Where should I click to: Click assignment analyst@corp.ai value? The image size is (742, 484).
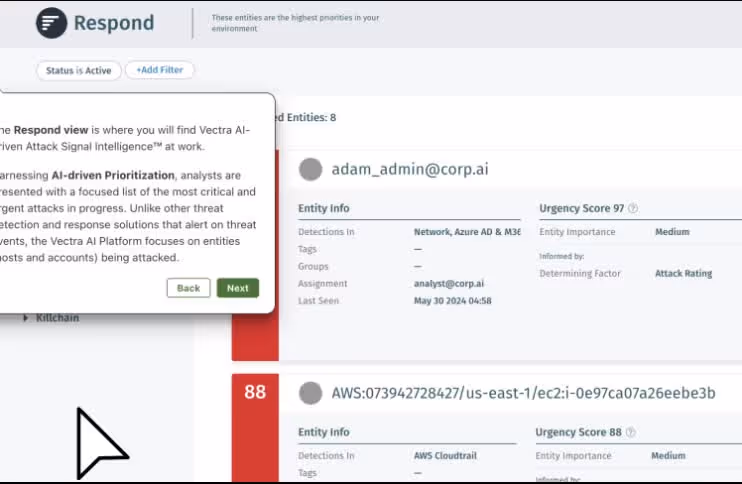pos(449,283)
